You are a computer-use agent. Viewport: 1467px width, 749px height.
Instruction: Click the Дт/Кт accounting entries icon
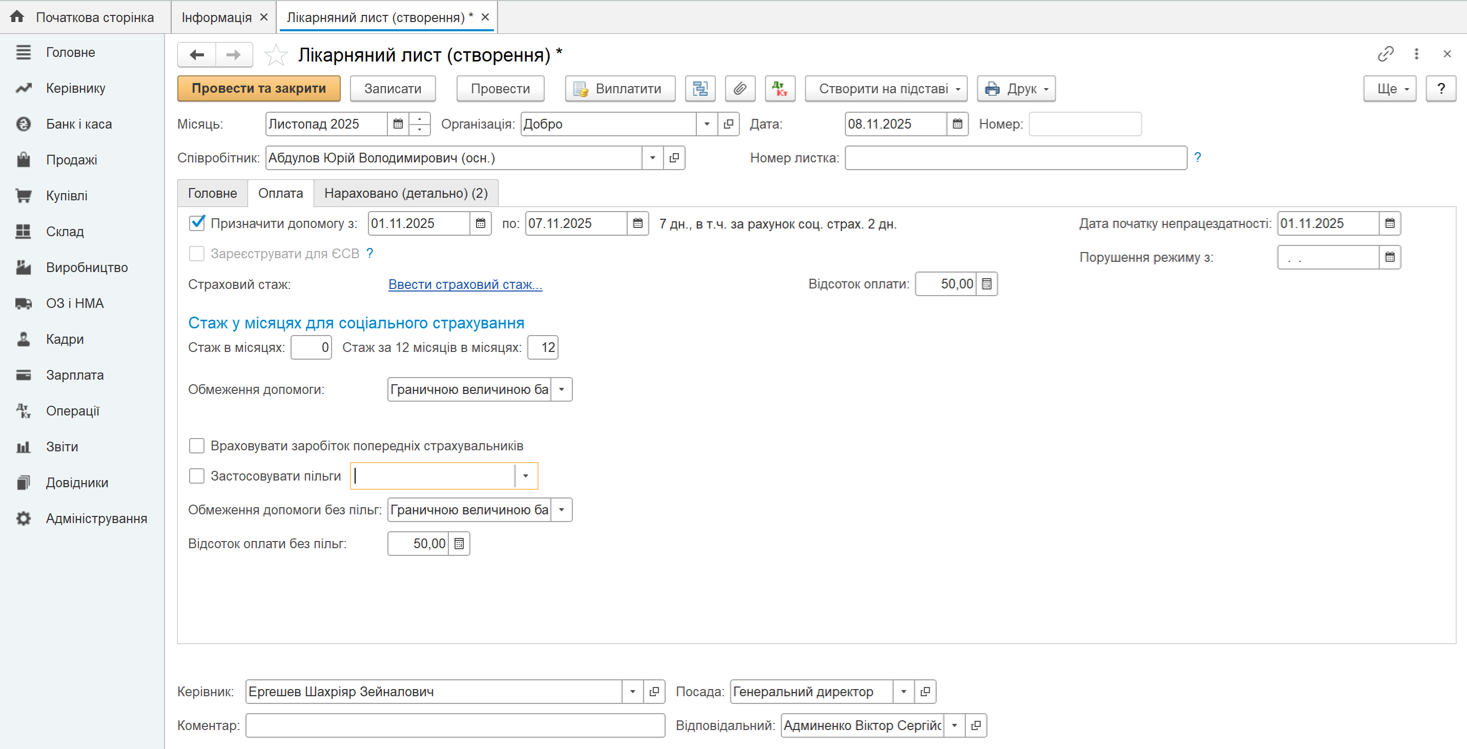(x=780, y=89)
